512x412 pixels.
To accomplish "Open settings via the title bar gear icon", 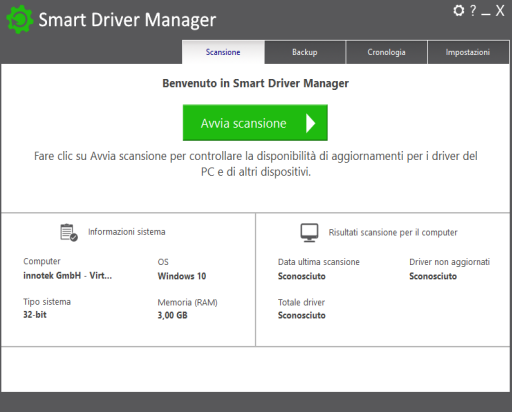I will [x=459, y=11].
